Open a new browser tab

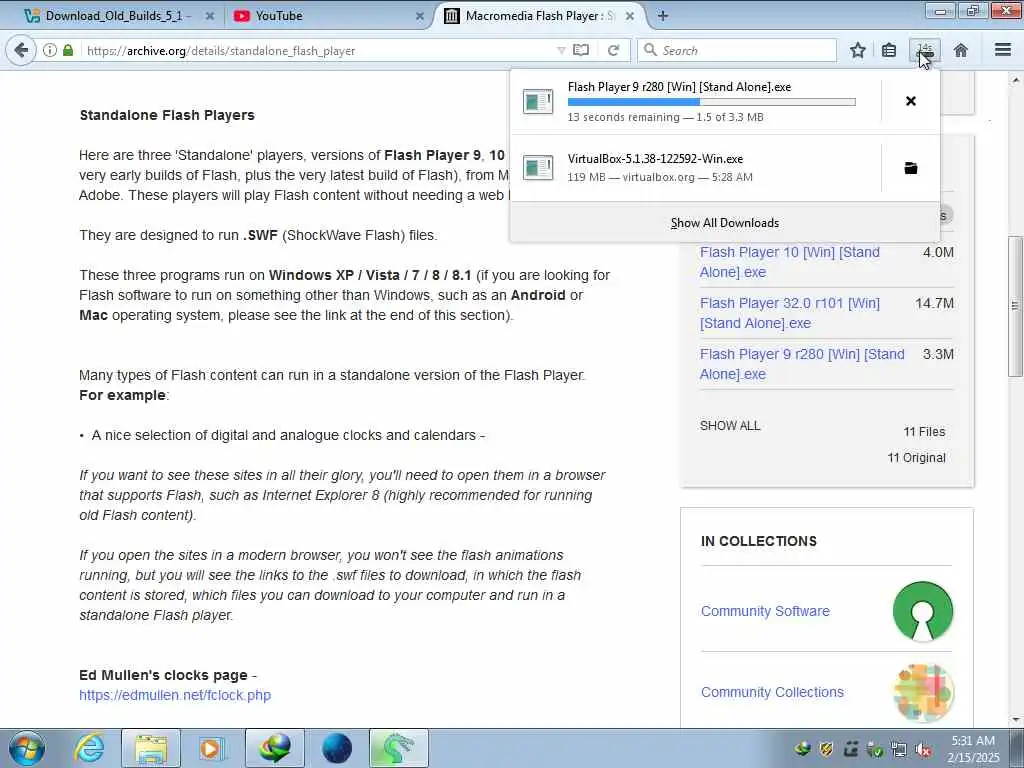(x=662, y=16)
